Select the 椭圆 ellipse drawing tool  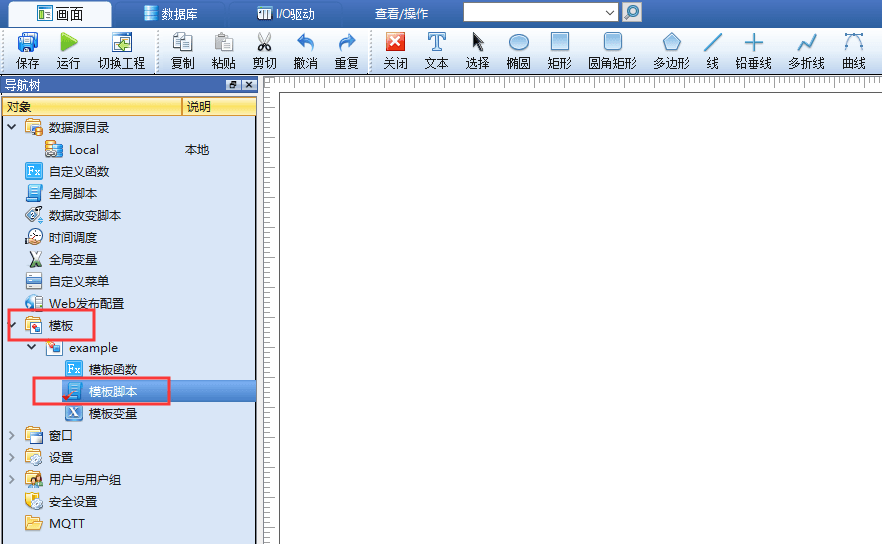click(518, 43)
